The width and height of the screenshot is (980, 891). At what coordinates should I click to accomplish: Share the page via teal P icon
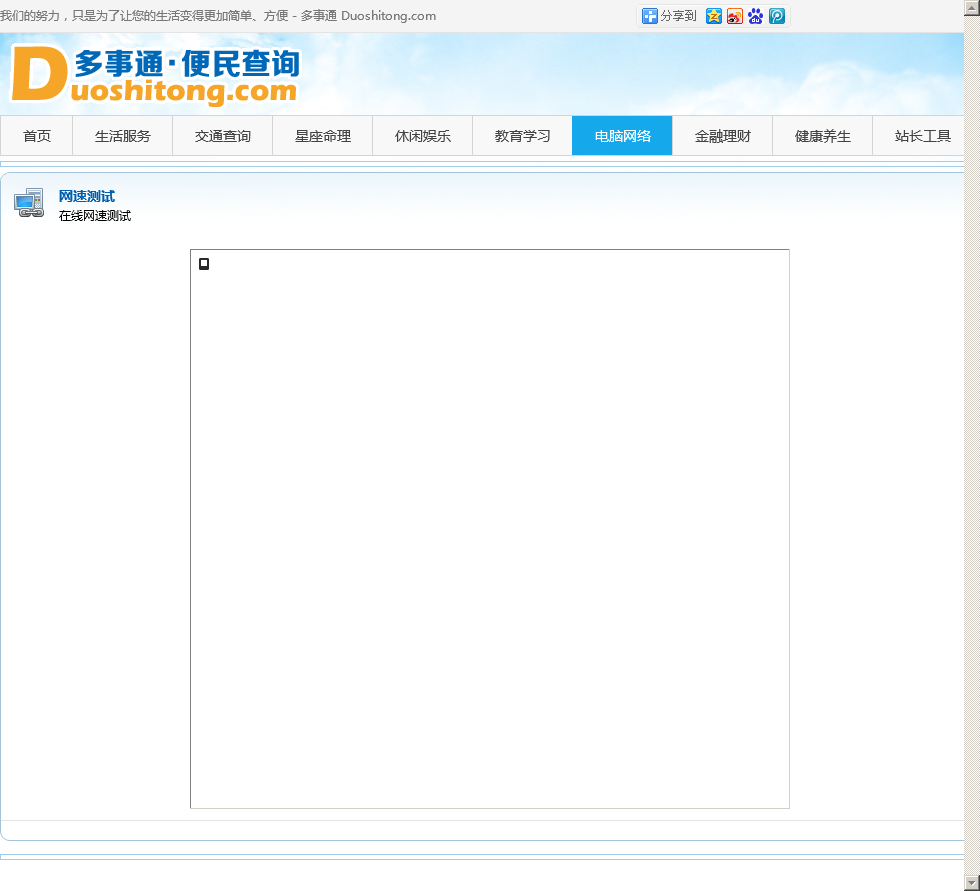coord(777,16)
